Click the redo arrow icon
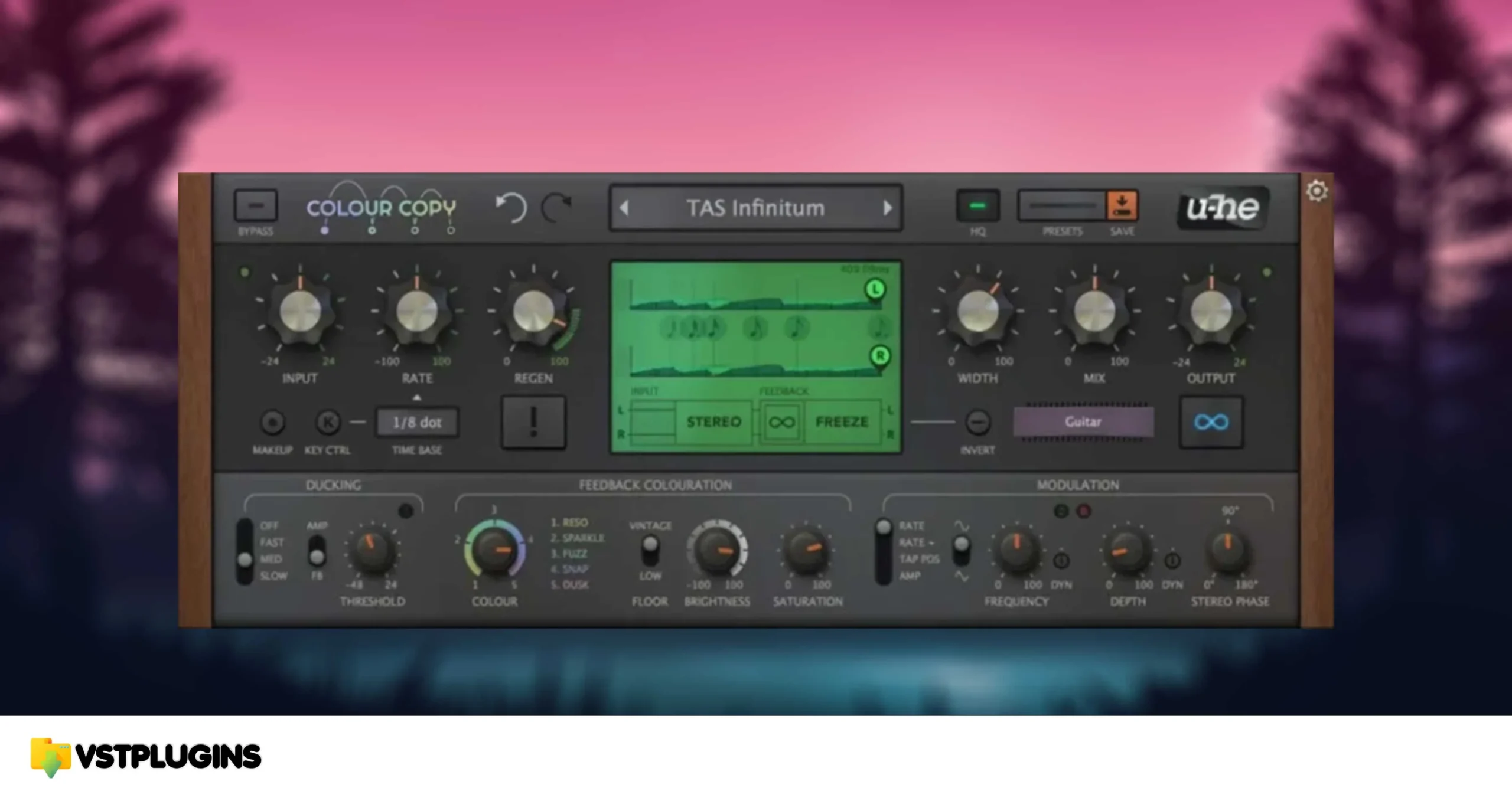Screen dimensions: 1512x801 (556, 207)
